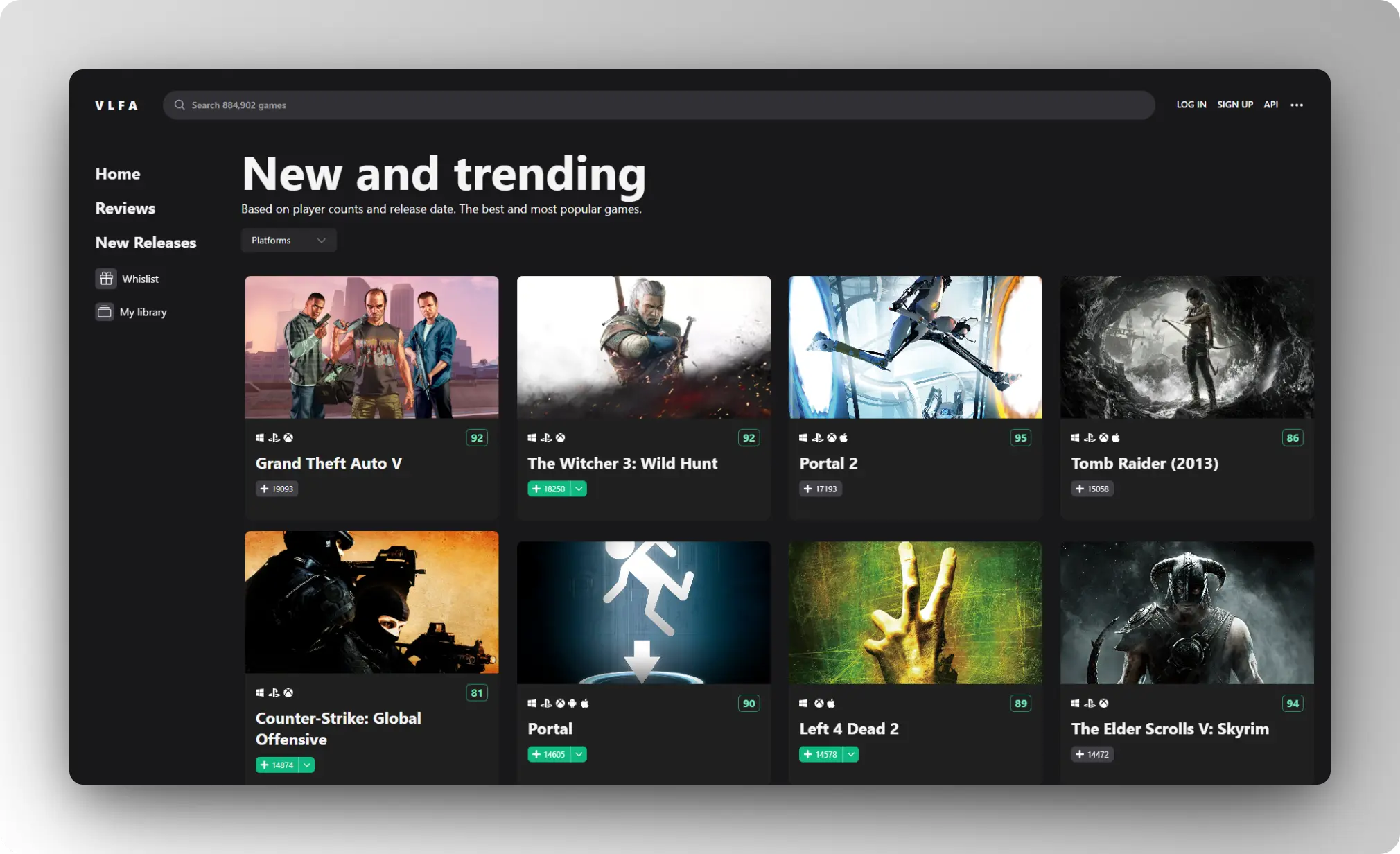Viewport: 1400px width, 854px height.
Task: Click Xbox icon on Grand Theft Auto V card
Action: 288,437
